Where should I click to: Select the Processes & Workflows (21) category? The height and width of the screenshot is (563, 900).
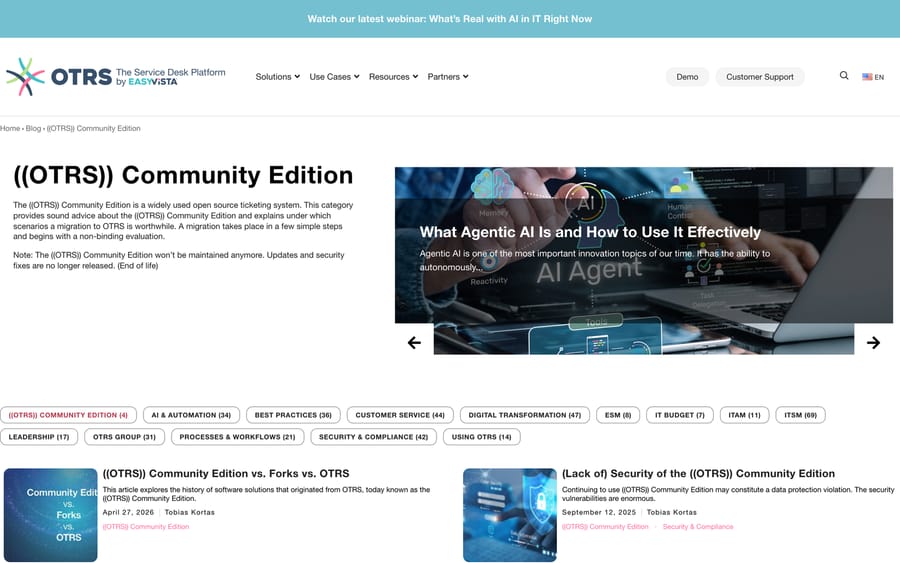[238, 437]
